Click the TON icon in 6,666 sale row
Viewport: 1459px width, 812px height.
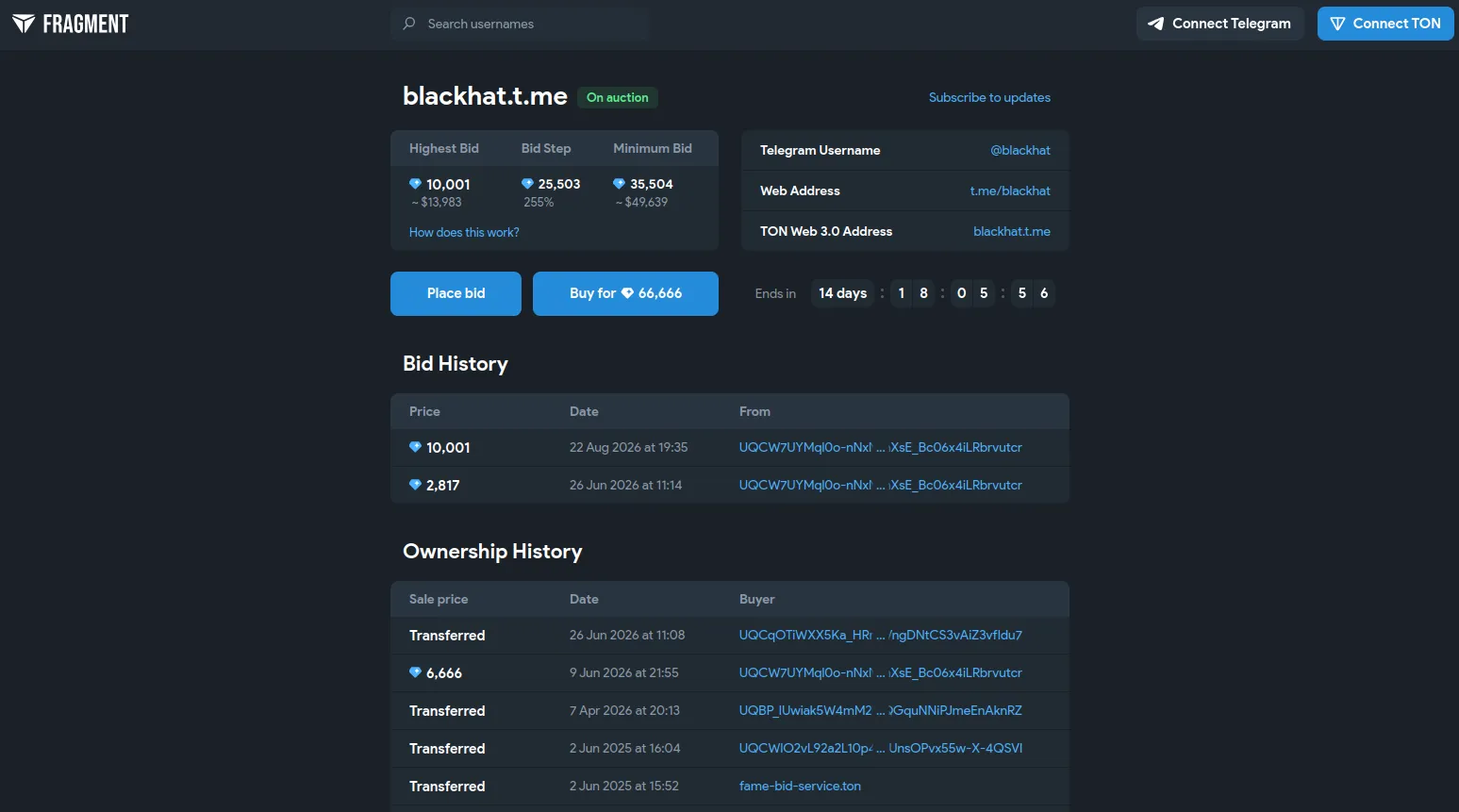tap(415, 672)
